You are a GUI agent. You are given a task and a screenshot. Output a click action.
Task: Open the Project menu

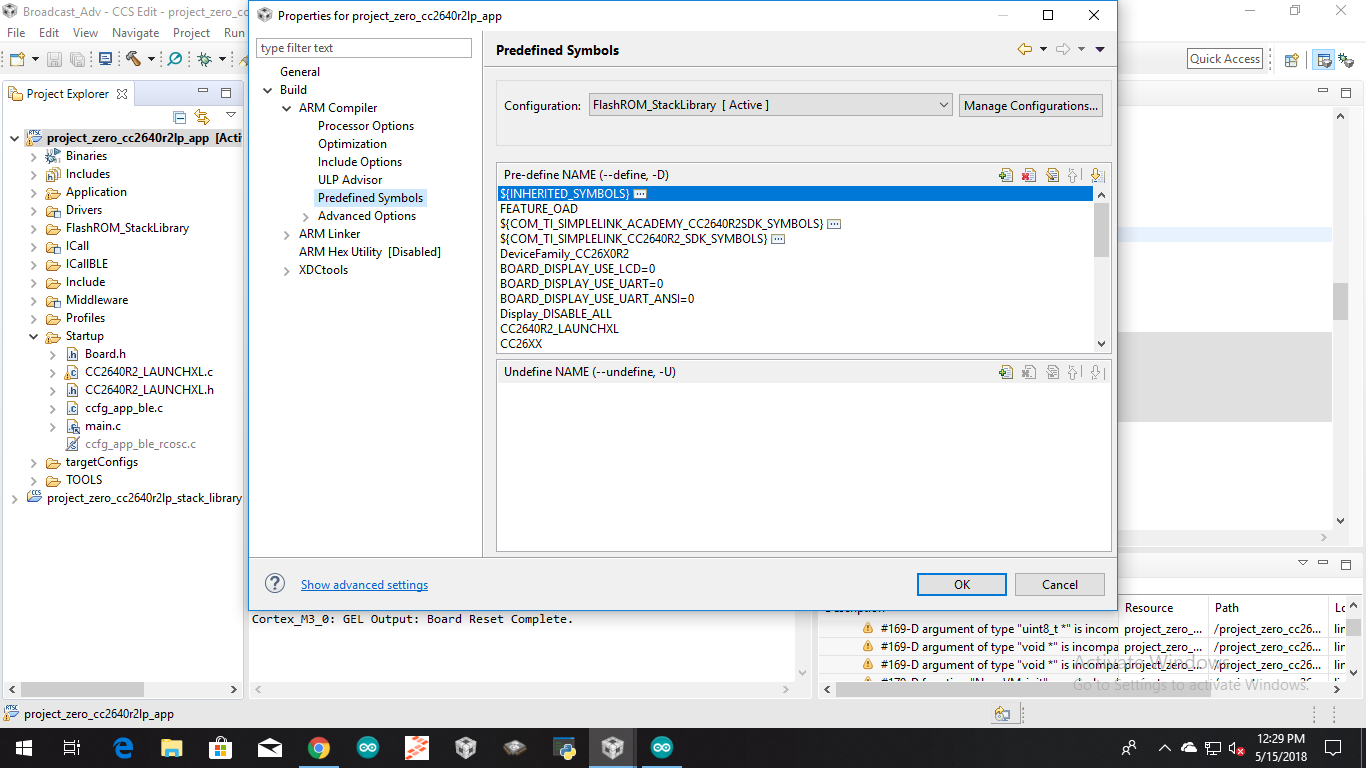[192, 33]
